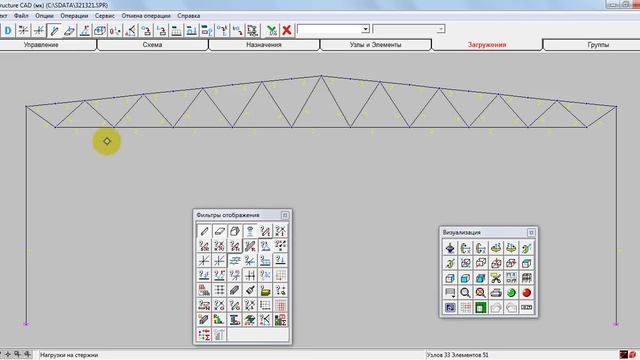Click the yellow folder filter icon

point(265,290)
